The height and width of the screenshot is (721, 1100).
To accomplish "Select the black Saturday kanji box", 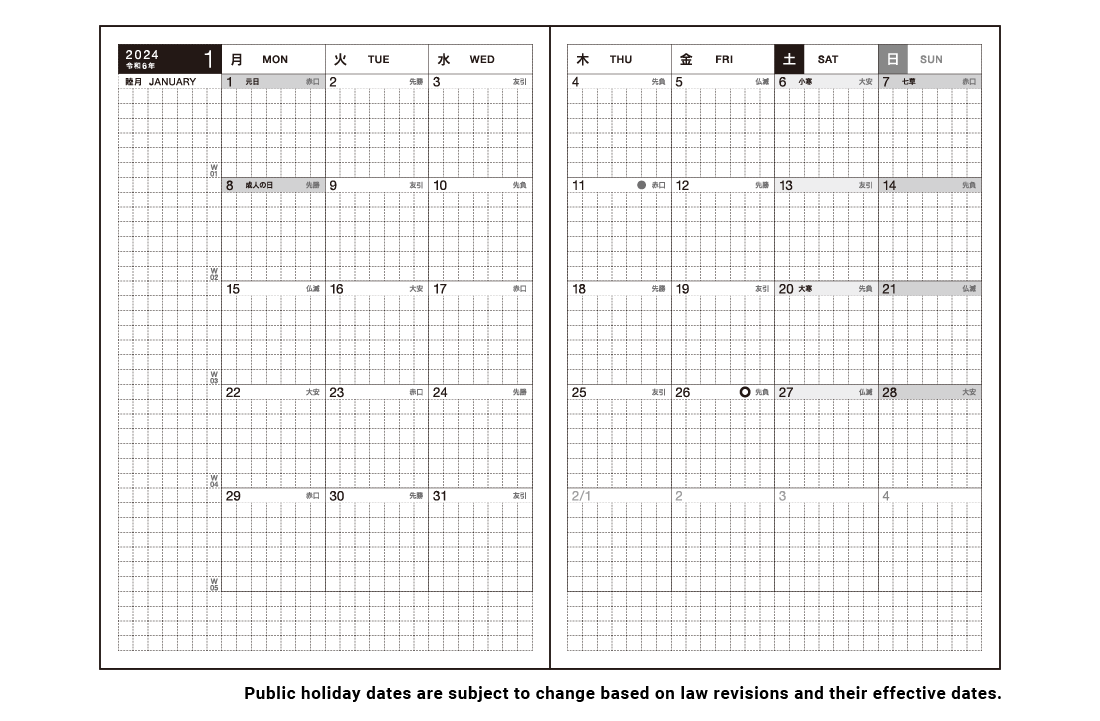I will 789,59.
